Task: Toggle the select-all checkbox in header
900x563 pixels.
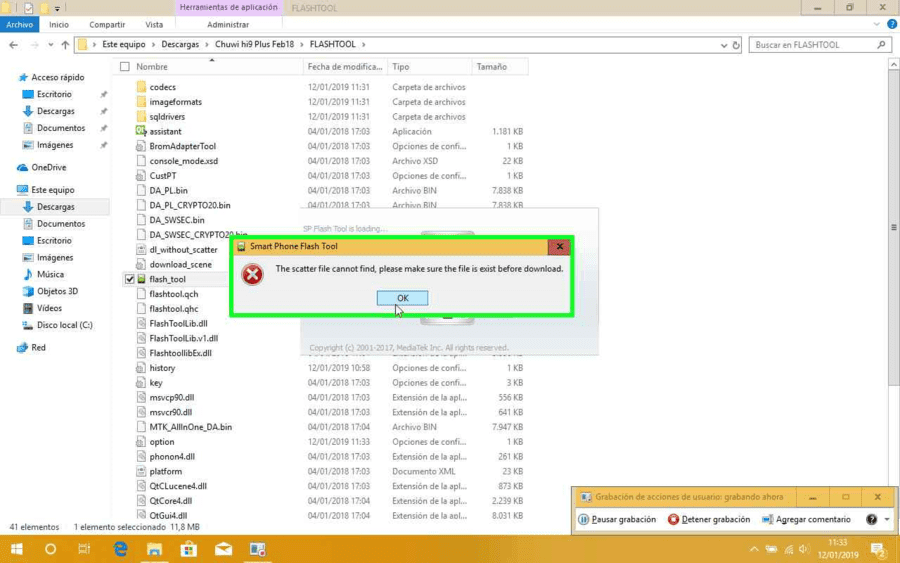Action: 125,67
